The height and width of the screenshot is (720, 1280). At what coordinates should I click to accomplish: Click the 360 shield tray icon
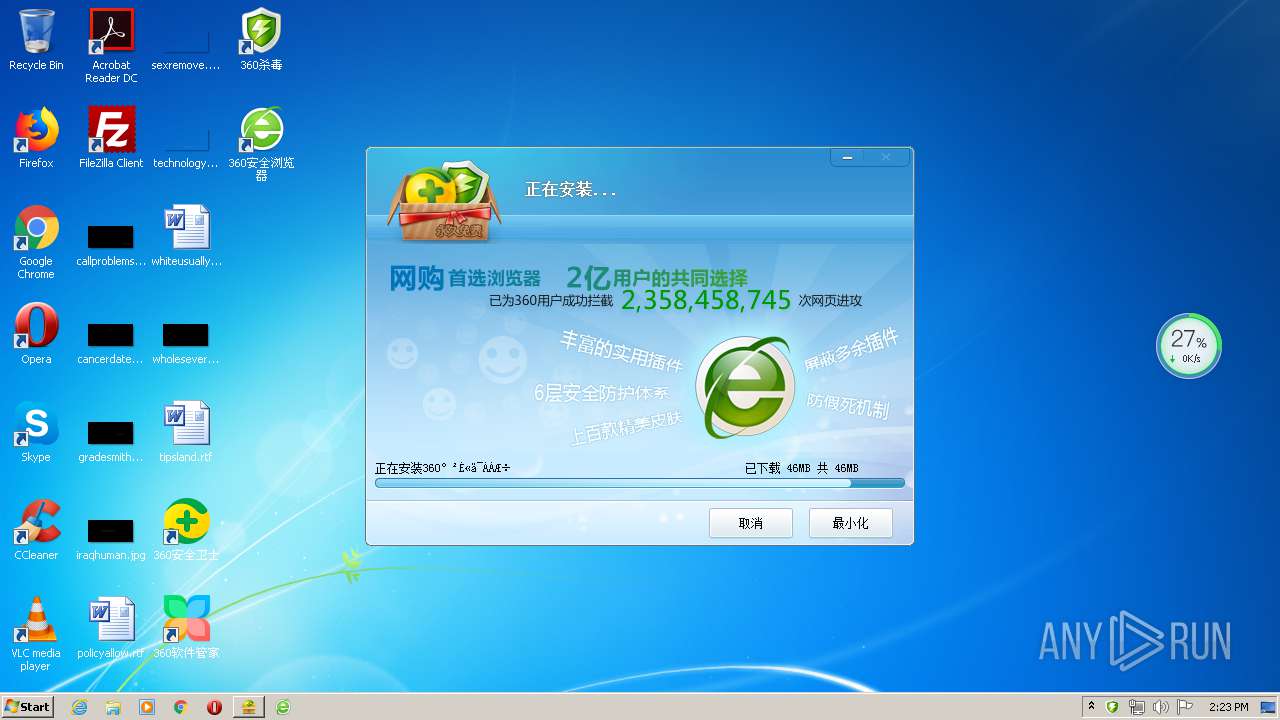pos(1112,707)
